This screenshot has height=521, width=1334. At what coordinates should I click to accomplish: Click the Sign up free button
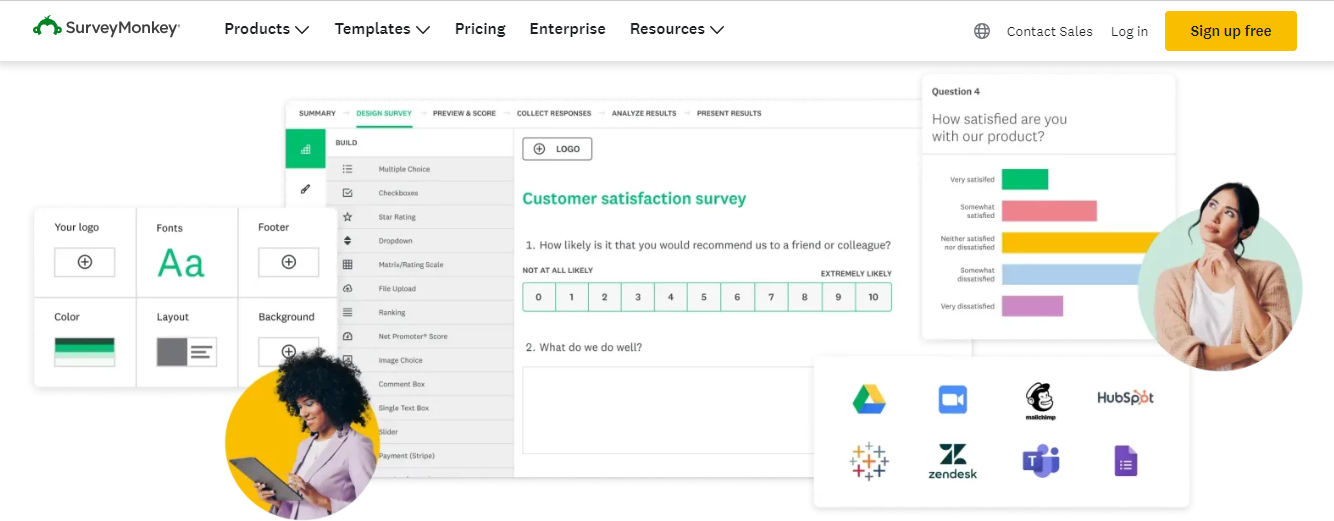pos(1231,31)
